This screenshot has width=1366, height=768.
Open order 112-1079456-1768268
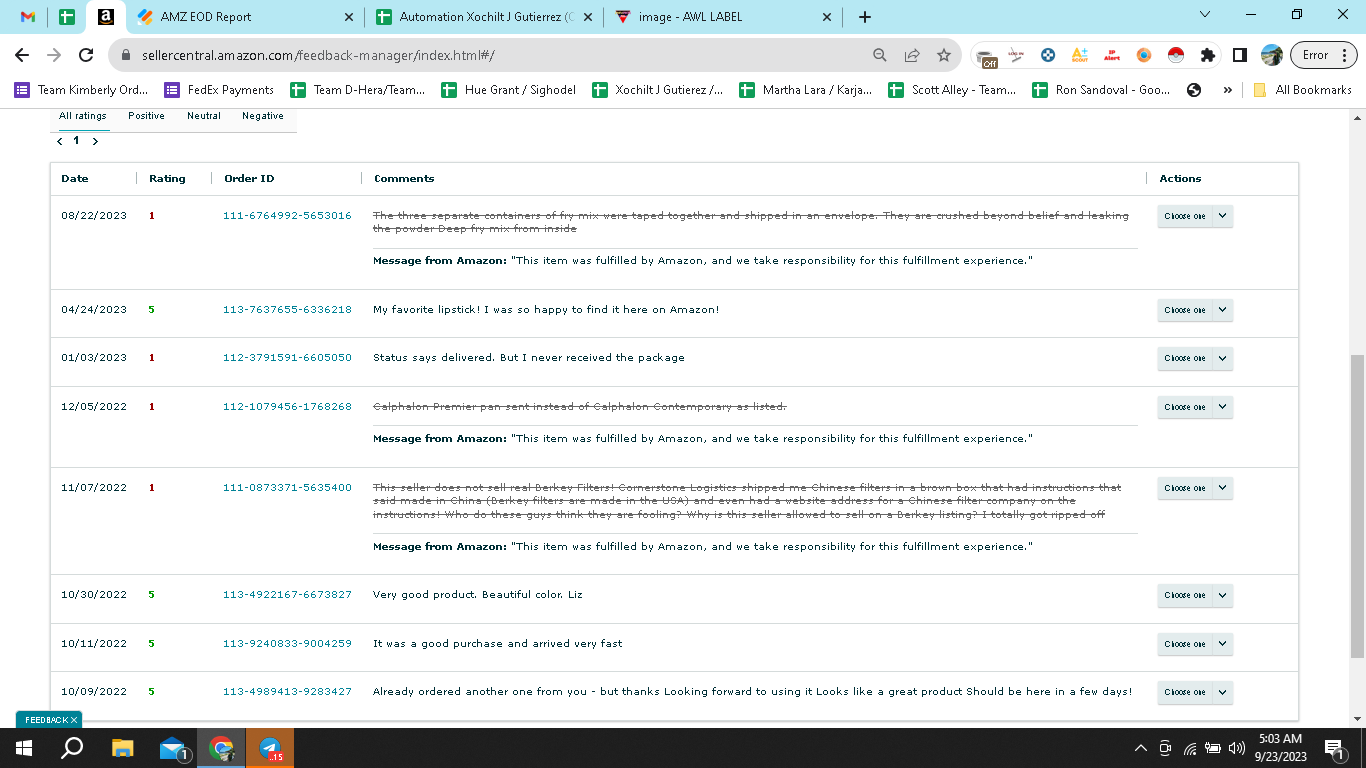[287, 407]
